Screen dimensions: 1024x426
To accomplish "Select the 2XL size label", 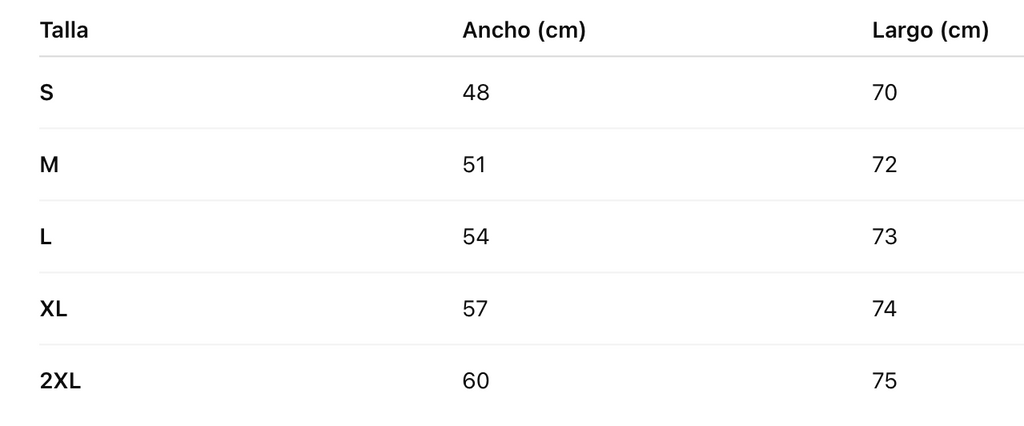I will [x=60, y=381].
